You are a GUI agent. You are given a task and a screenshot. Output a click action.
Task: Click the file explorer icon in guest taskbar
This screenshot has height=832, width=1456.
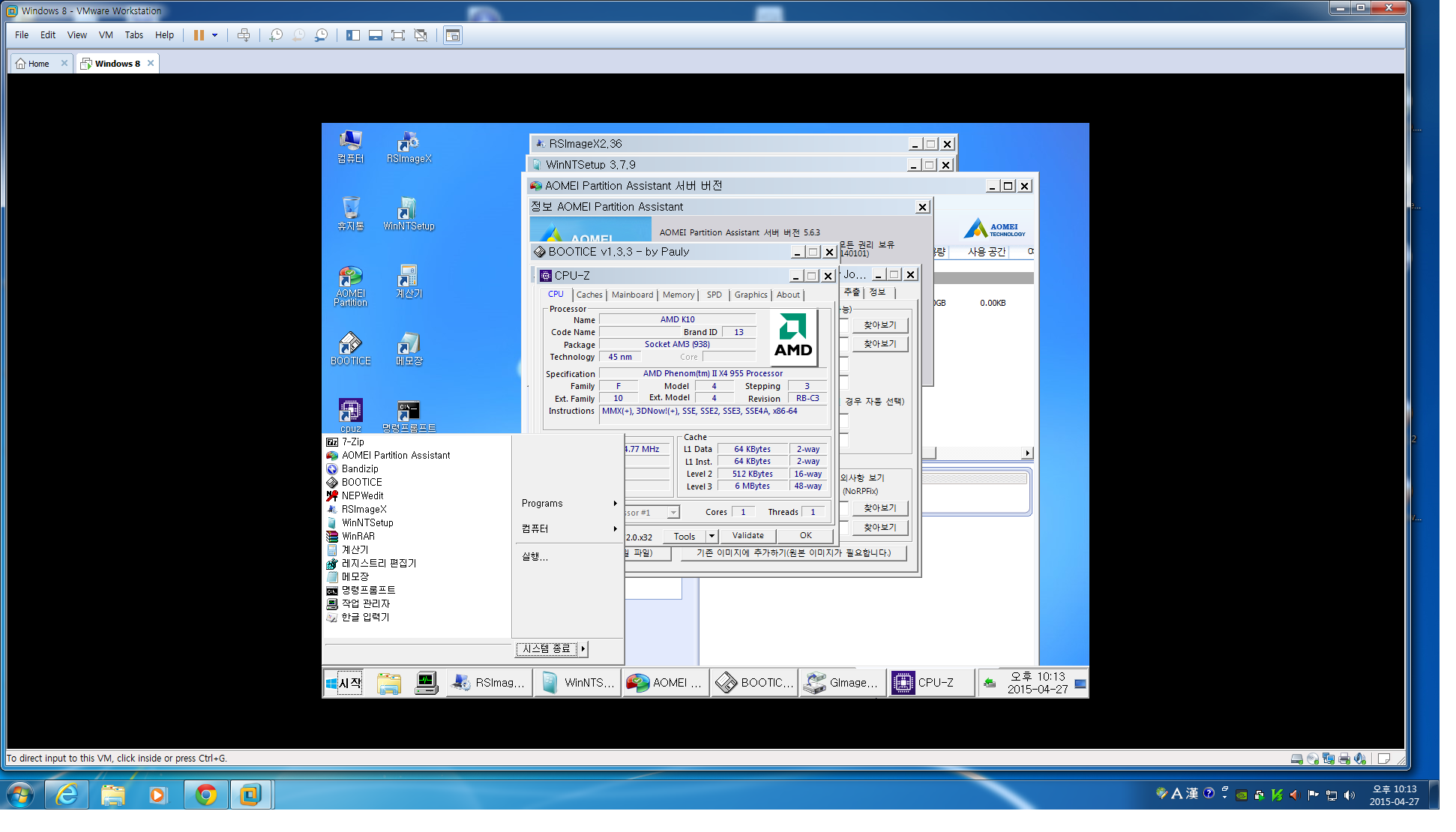coord(388,683)
